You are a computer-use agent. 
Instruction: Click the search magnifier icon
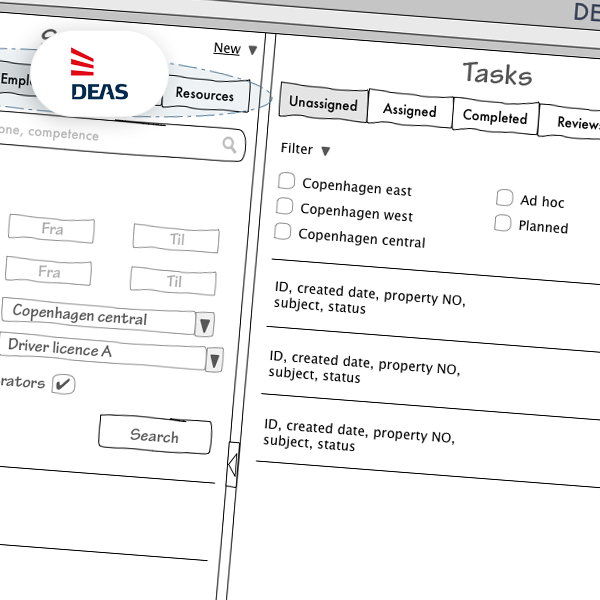click(231, 146)
